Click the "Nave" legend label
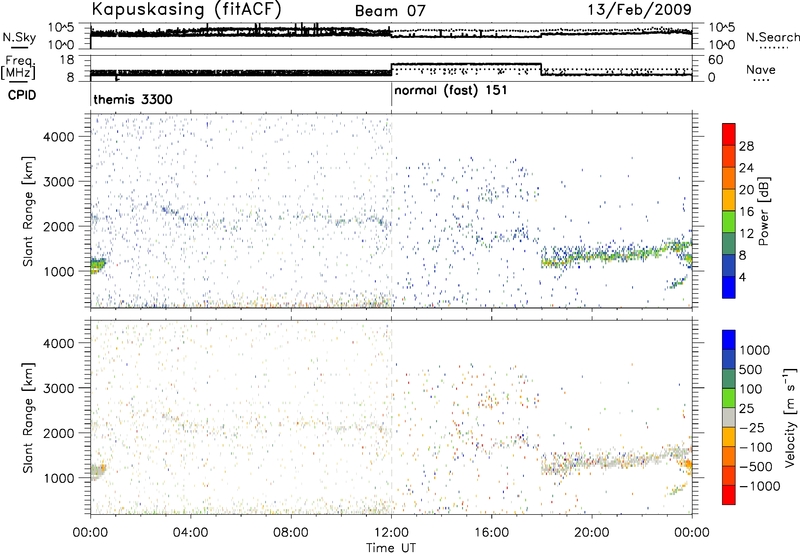The width and height of the screenshot is (800, 554). [761, 69]
